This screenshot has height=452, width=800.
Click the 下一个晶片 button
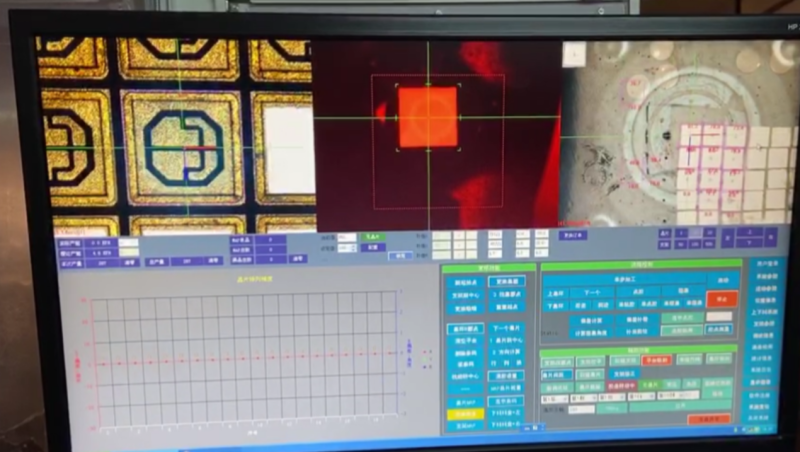coord(505,327)
